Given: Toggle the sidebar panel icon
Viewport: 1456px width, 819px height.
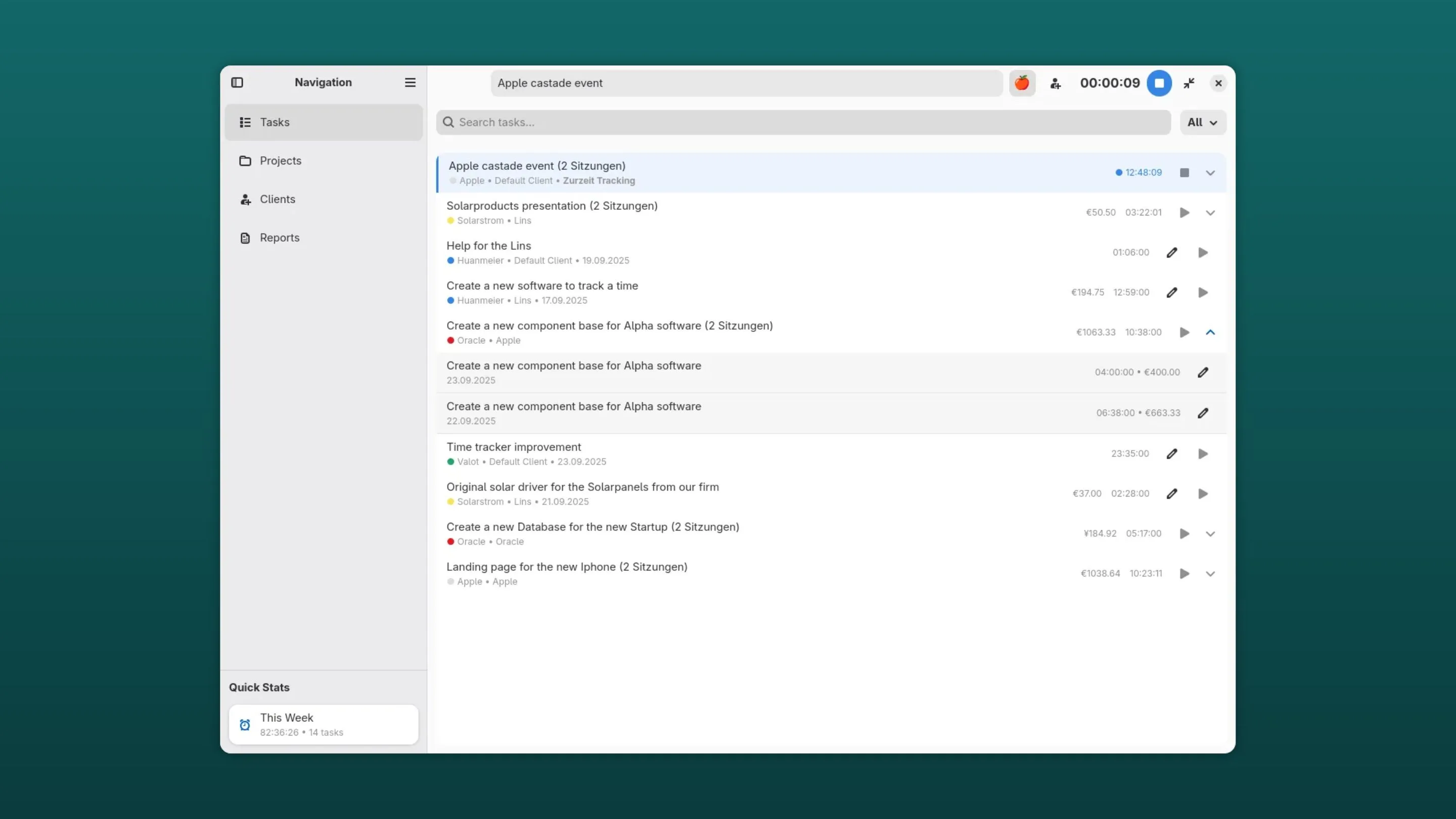Looking at the screenshot, I should coord(238,82).
